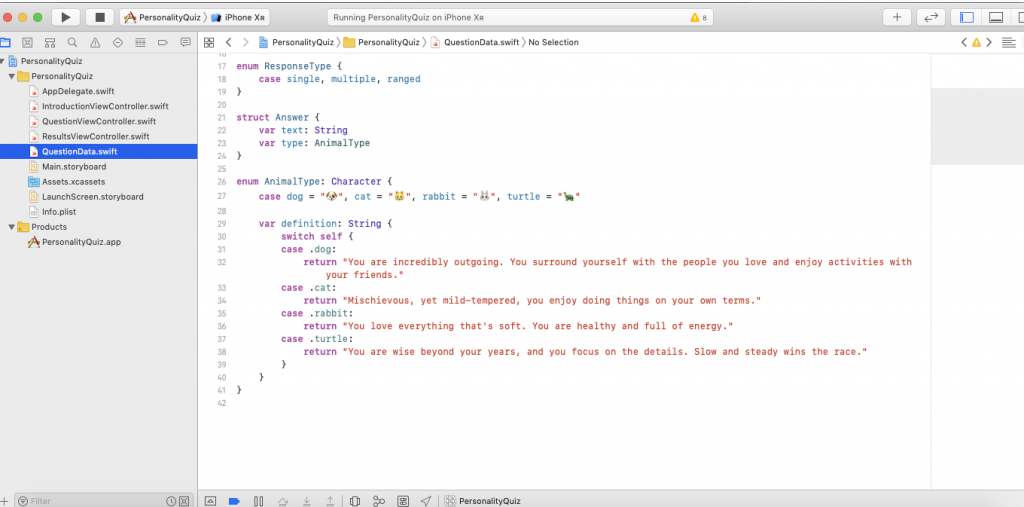Open Debug Memory Graph
This screenshot has width=1024, height=507.
pyautogui.click(x=379, y=501)
